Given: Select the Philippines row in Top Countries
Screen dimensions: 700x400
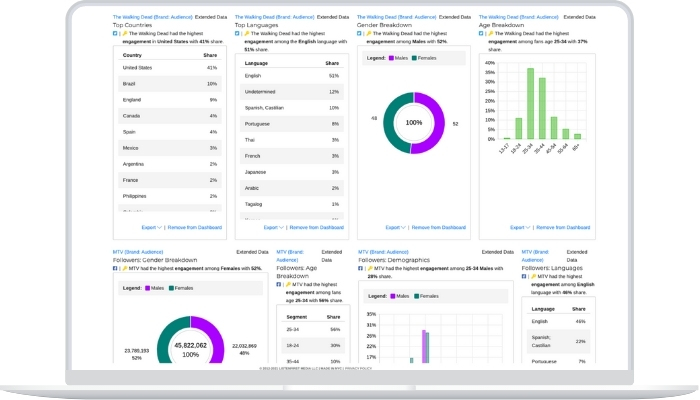Looking at the screenshot, I should [170, 196].
